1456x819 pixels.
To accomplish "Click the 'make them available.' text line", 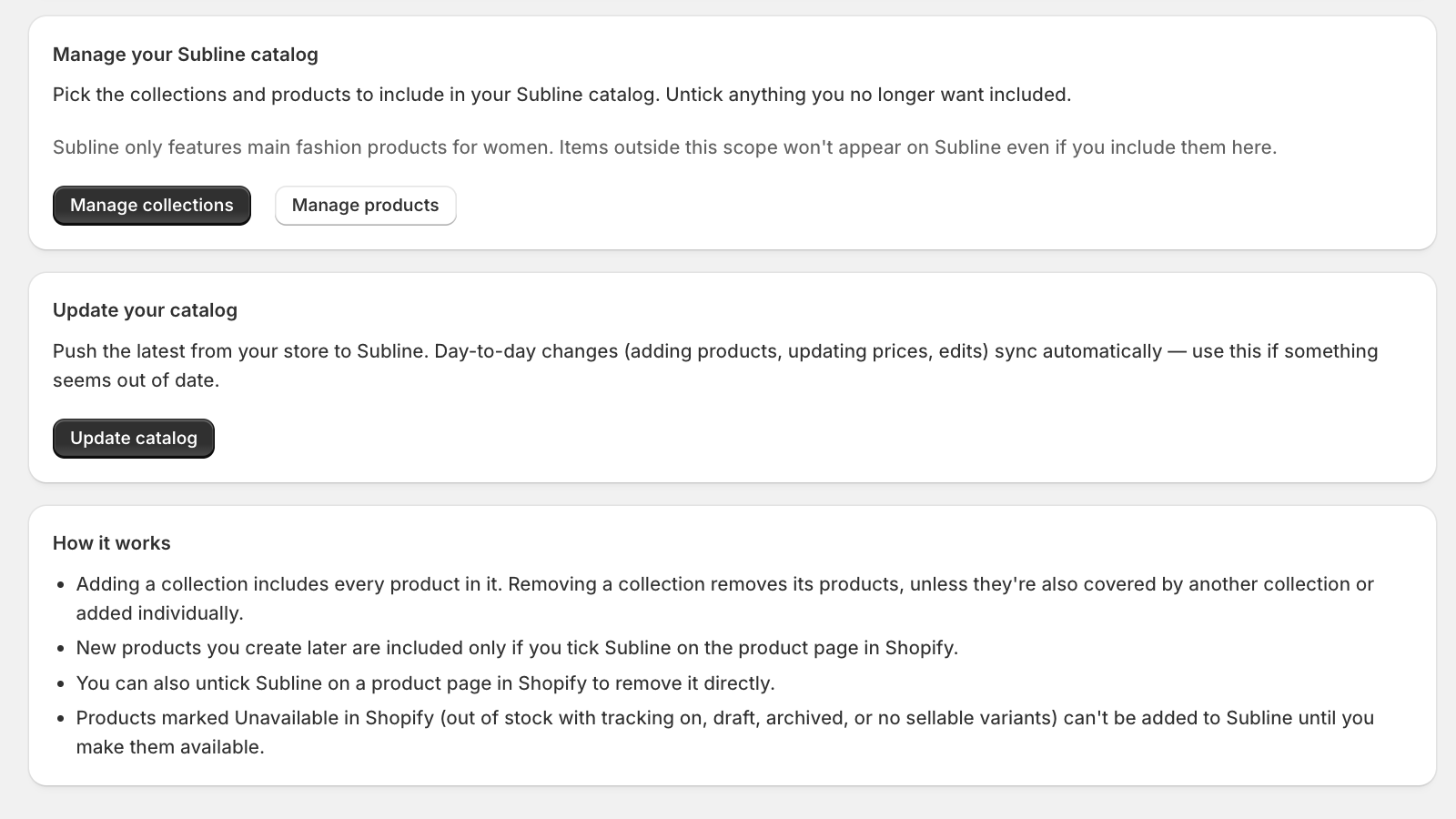I will pyautogui.click(x=170, y=747).
